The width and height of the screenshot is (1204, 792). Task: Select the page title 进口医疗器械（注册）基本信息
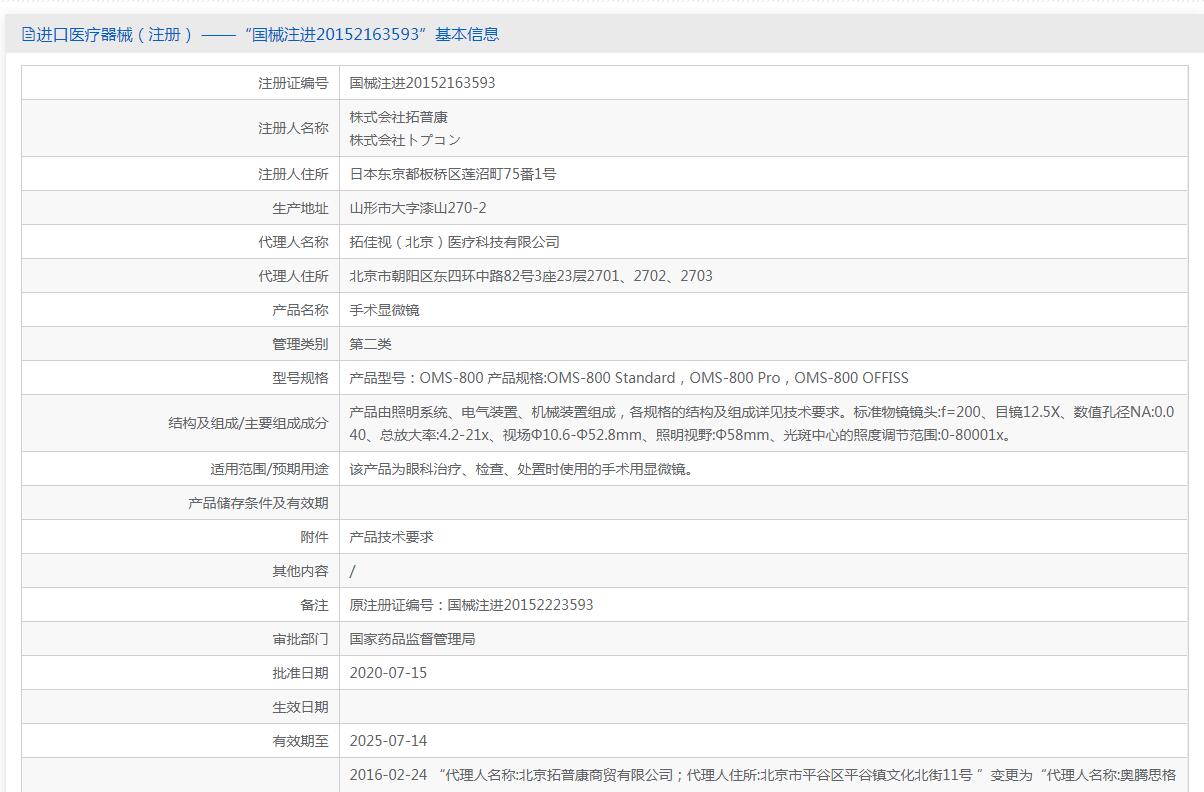pyautogui.click(x=268, y=34)
